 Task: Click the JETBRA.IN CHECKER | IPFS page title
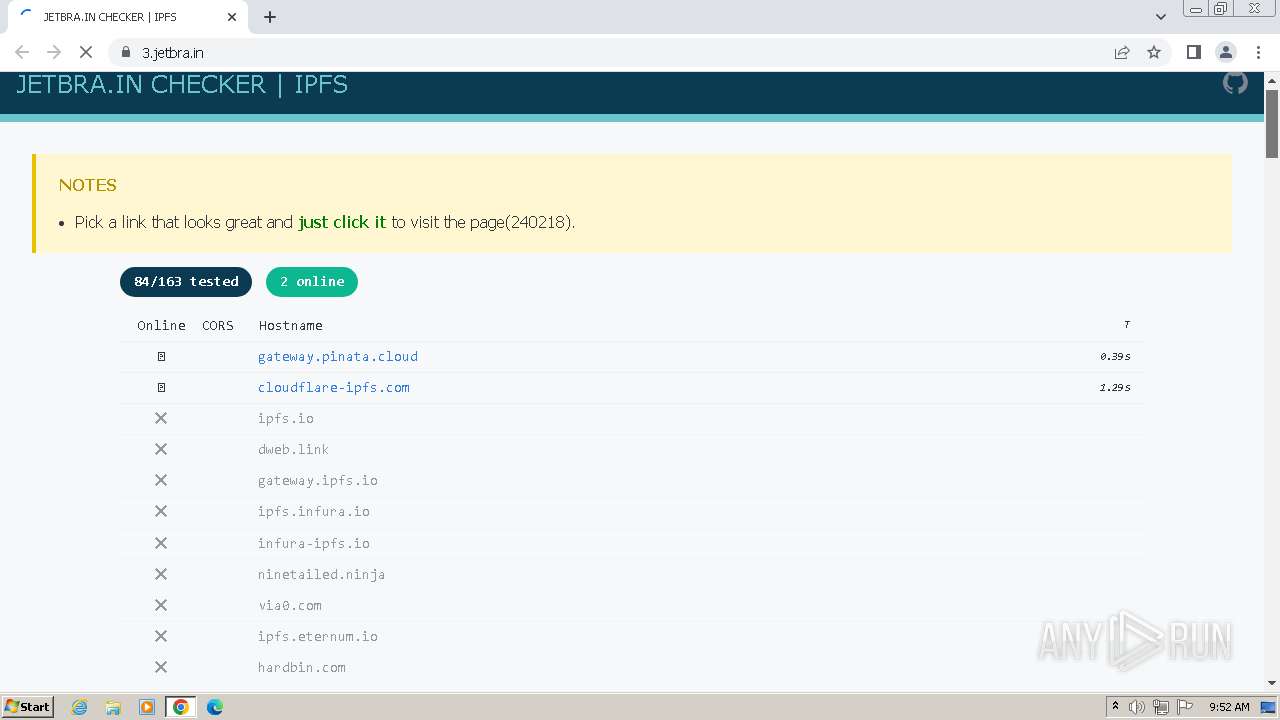click(182, 84)
